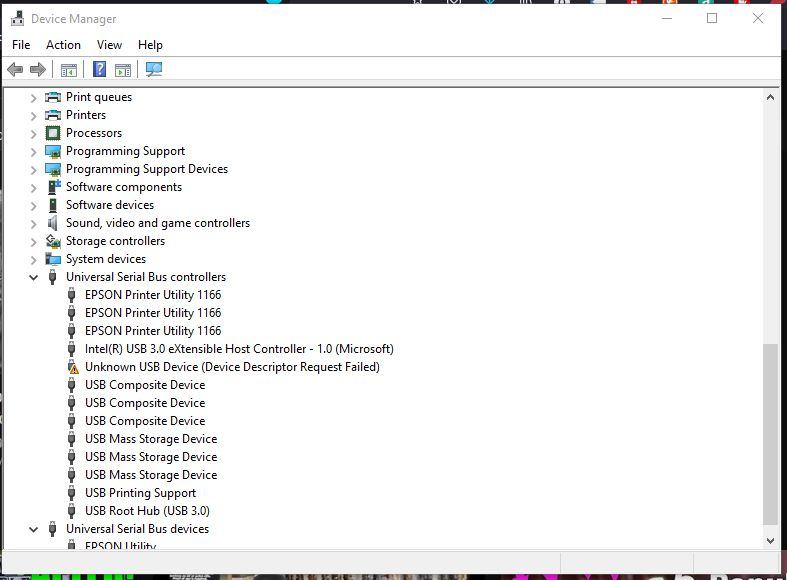787x580 pixels.
Task: Expand the Print queues node
Action: tap(34, 98)
